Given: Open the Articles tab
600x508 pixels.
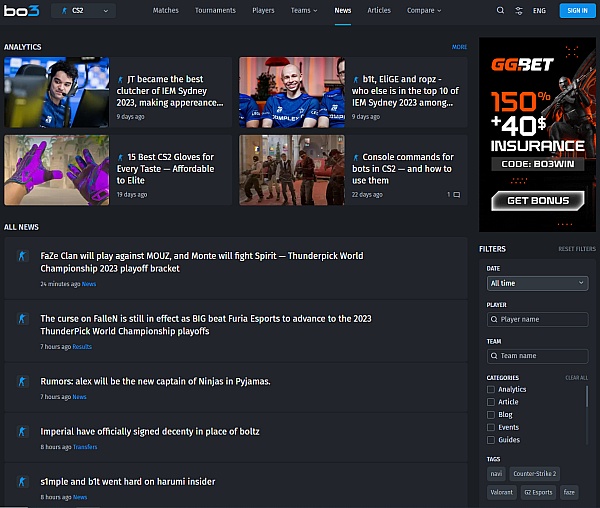Looking at the screenshot, I should 379,10.
